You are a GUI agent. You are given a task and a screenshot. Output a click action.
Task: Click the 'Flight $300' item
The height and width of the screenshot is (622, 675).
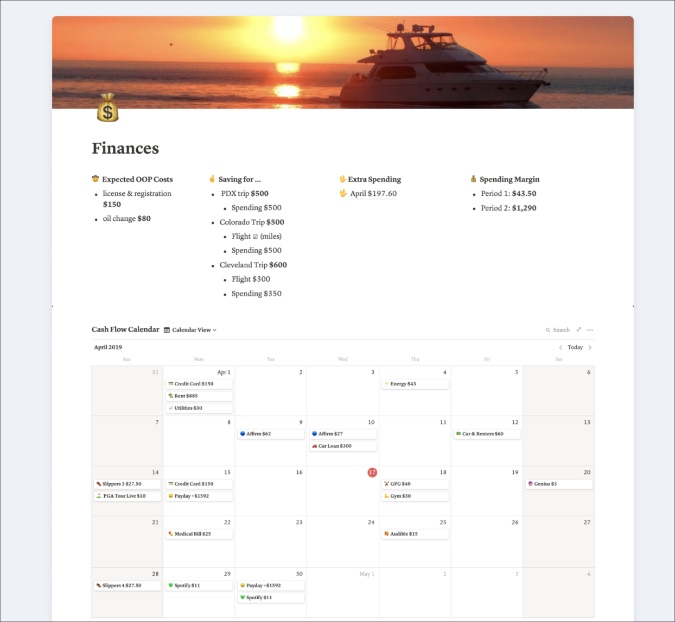coord(251,279)
